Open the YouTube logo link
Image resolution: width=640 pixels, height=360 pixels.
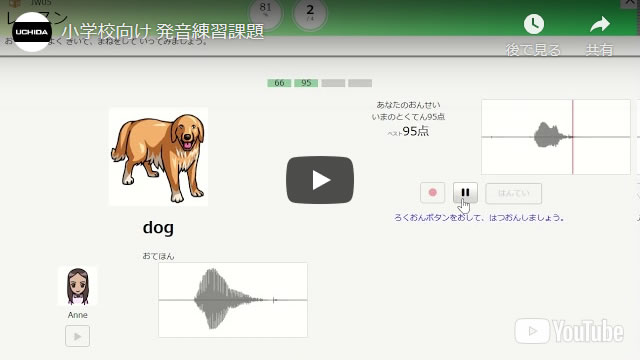pyautogui.click(x=569, y=331)
